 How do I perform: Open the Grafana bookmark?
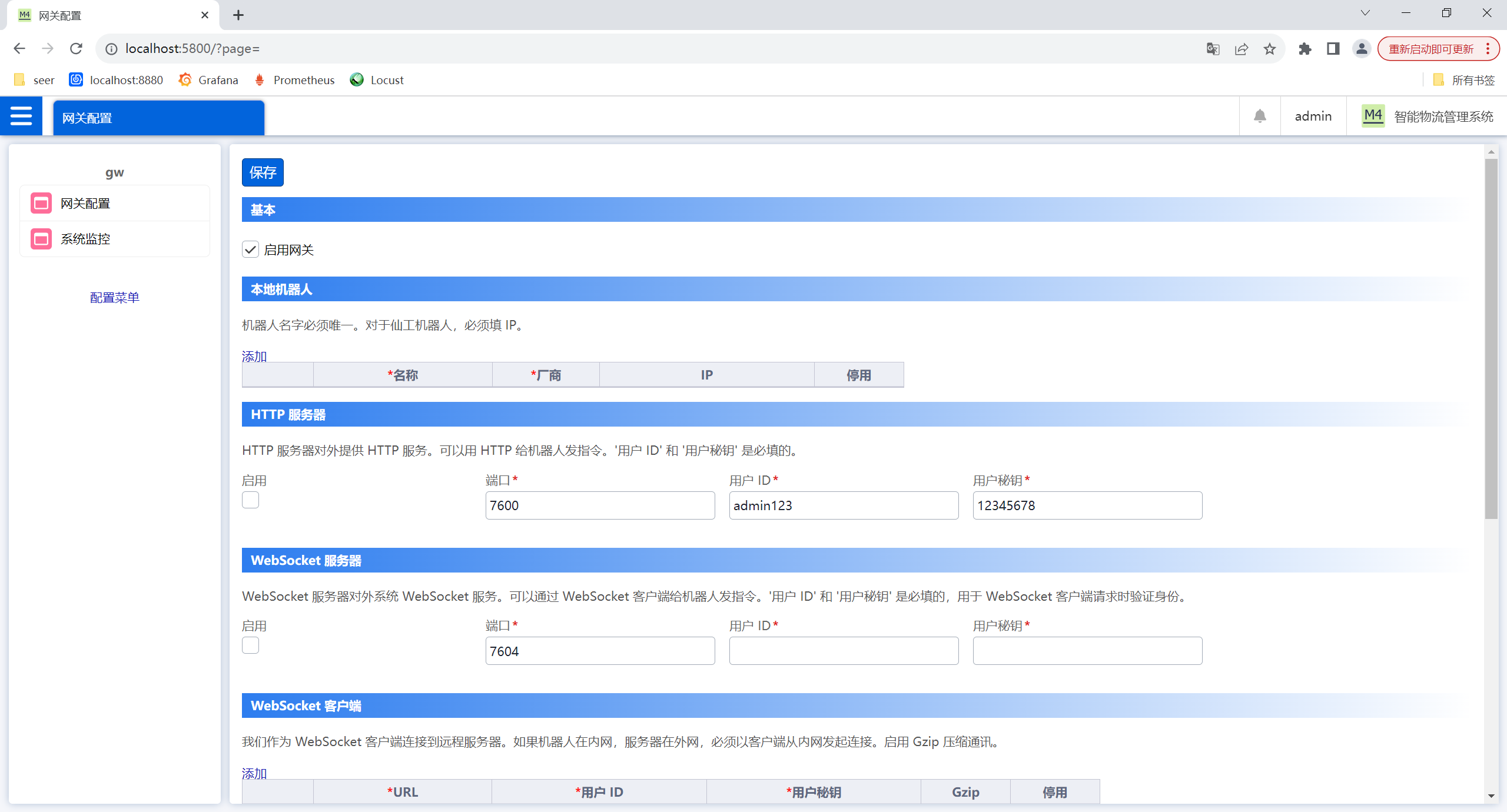coord(208,80)
